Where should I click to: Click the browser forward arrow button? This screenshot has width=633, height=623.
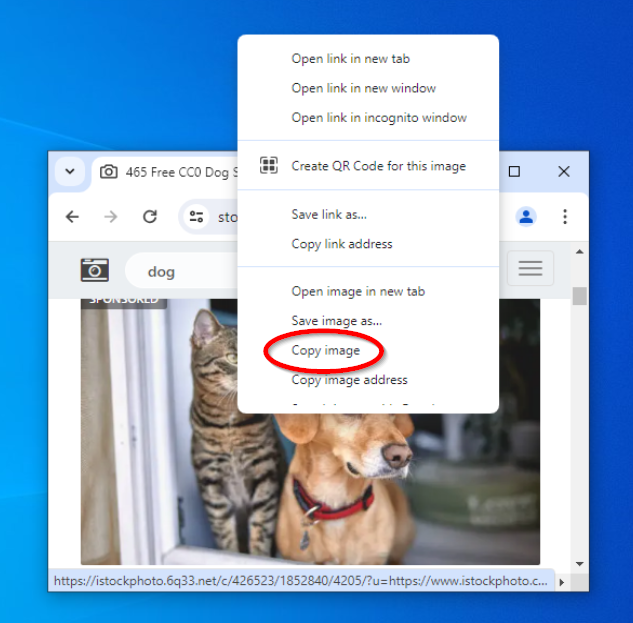click(x=111, y=217)
